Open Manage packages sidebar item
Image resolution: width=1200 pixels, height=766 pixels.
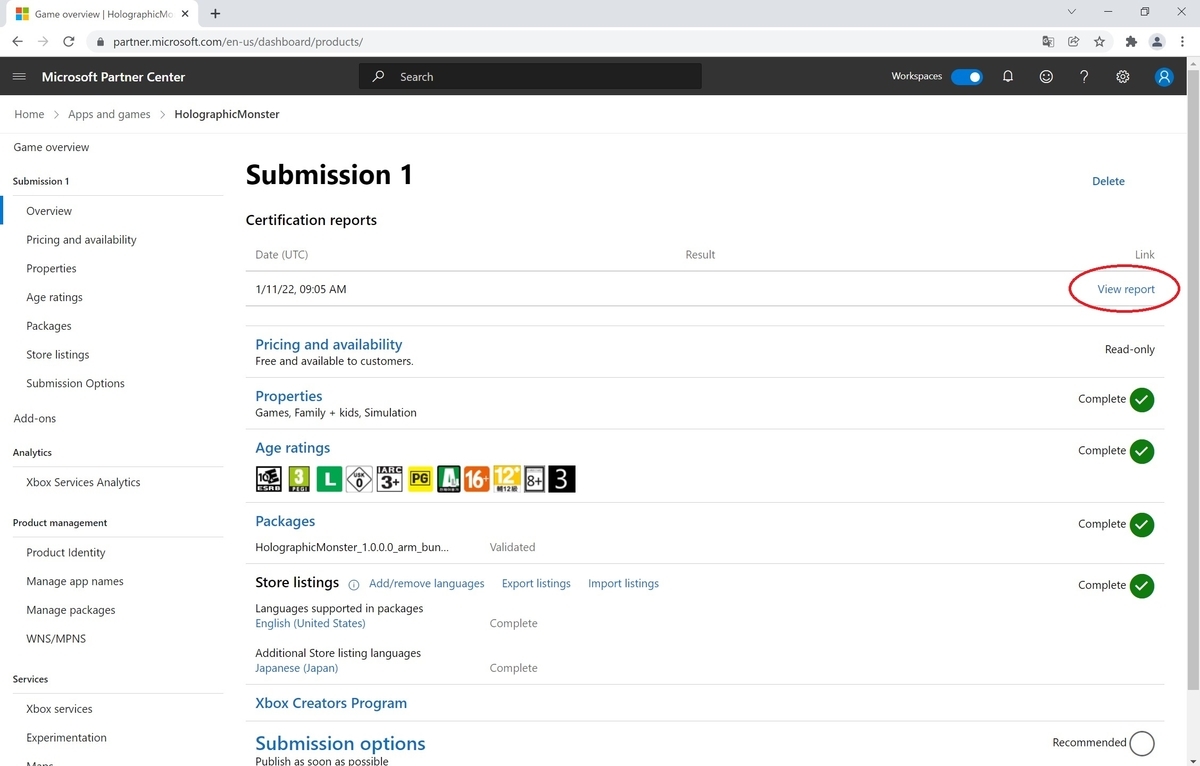coord(71,610)
